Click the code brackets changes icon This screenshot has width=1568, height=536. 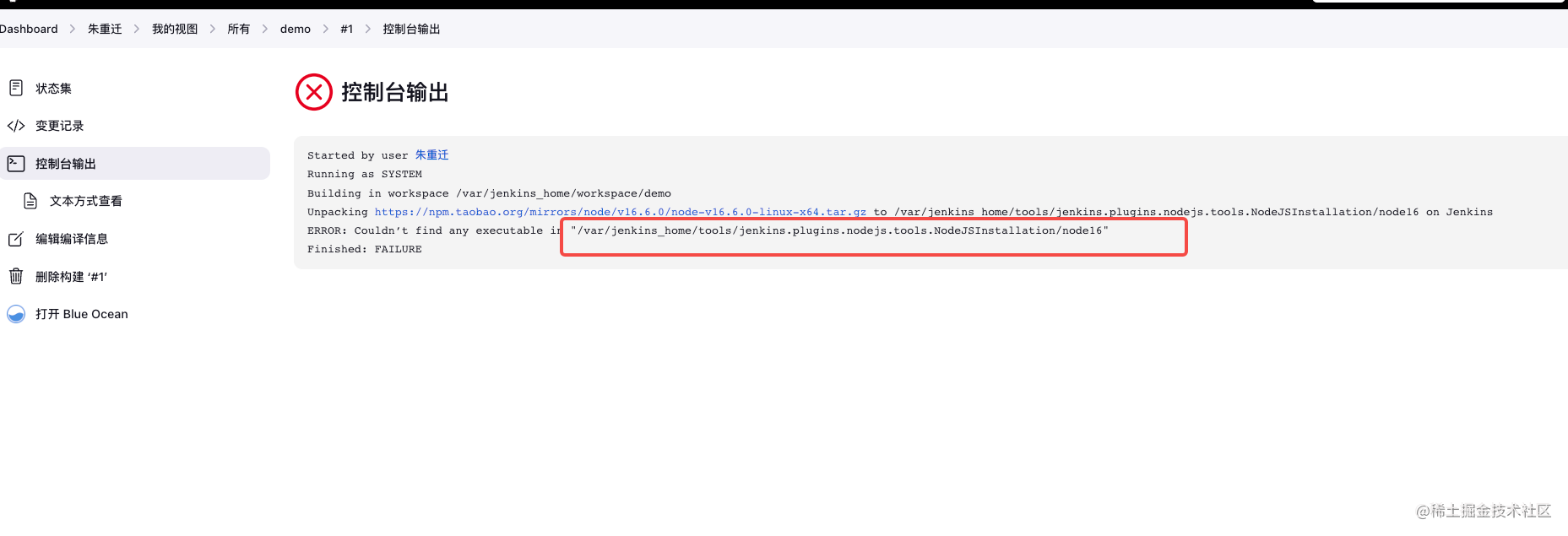coord(16,126)
